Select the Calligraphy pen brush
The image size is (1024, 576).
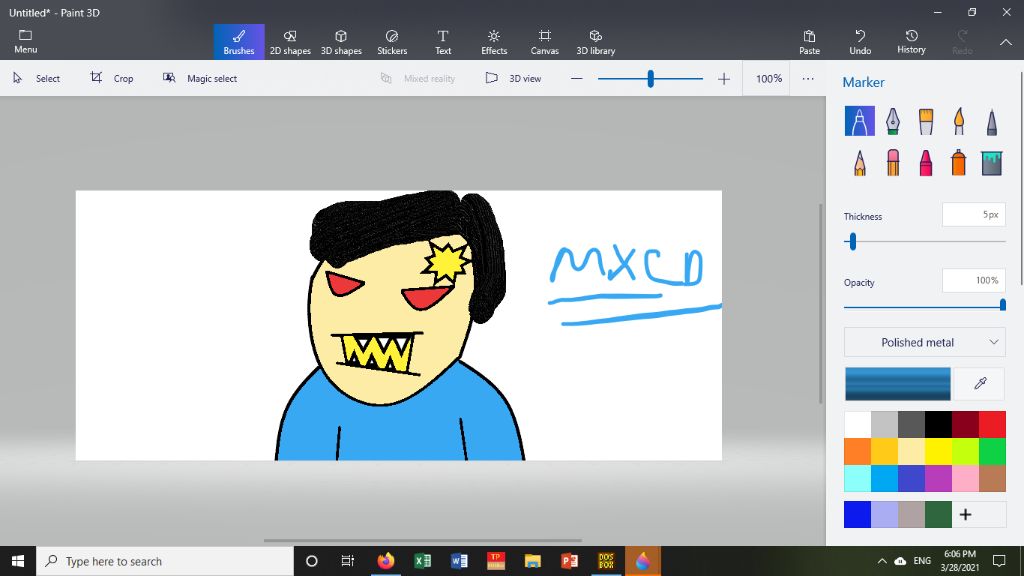click(x=893, y=121)
